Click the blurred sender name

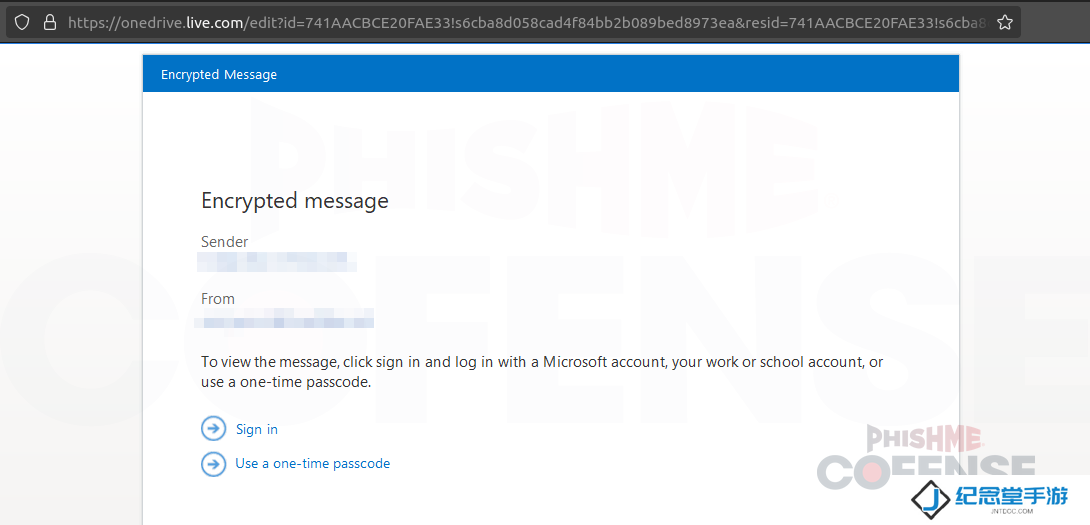click(277, 261)
